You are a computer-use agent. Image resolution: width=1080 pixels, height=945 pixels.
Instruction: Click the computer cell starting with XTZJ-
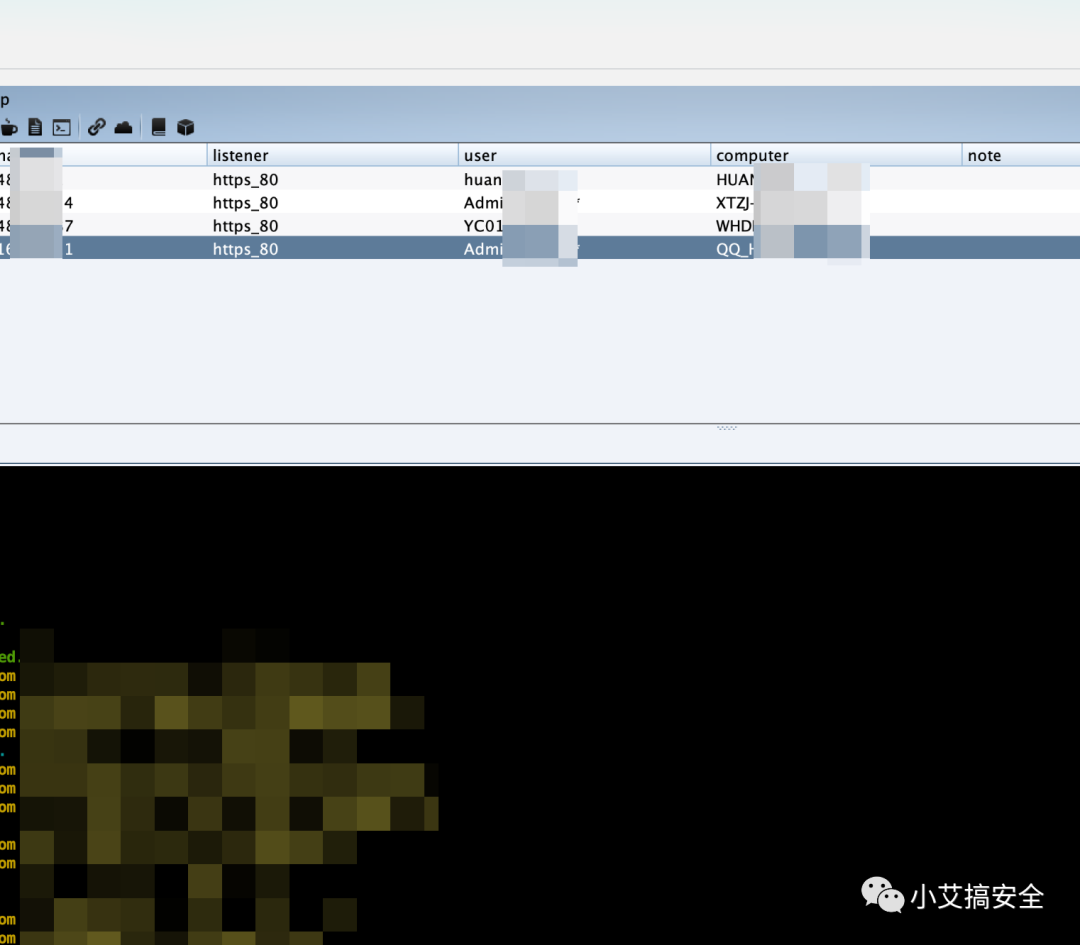tap(836, 202)
